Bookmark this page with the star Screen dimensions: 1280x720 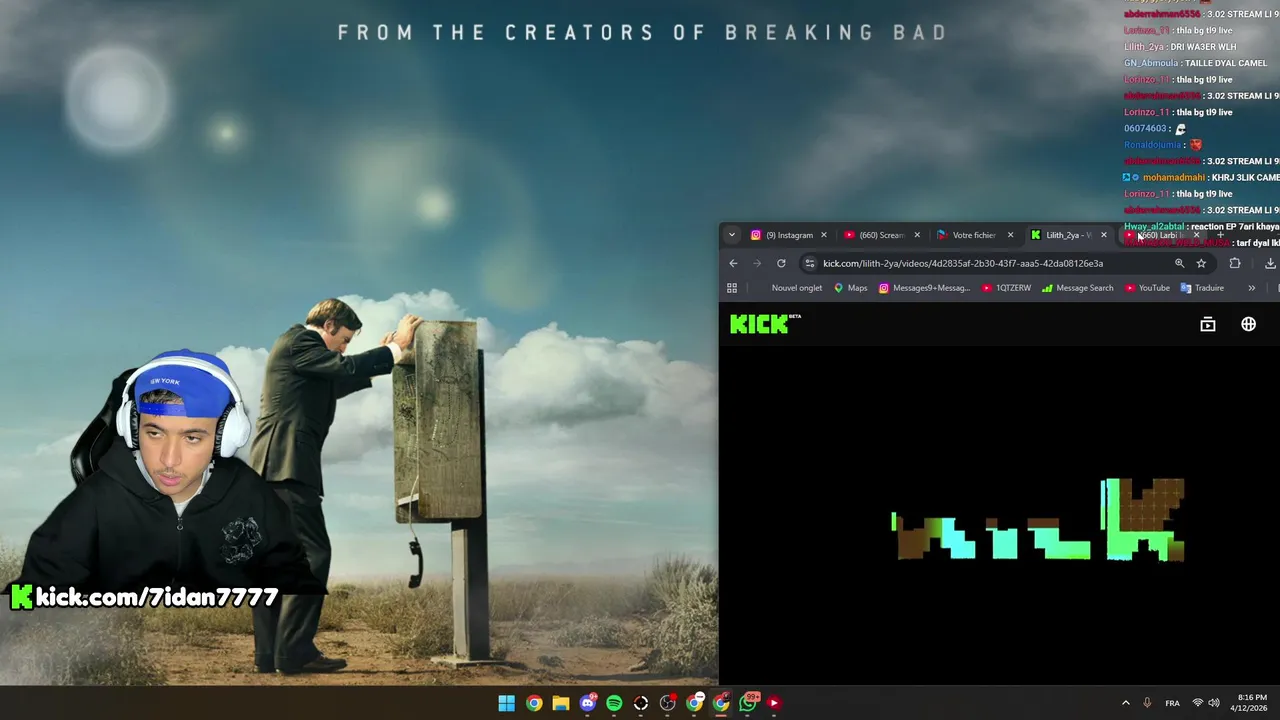(x=1201, y=263)
